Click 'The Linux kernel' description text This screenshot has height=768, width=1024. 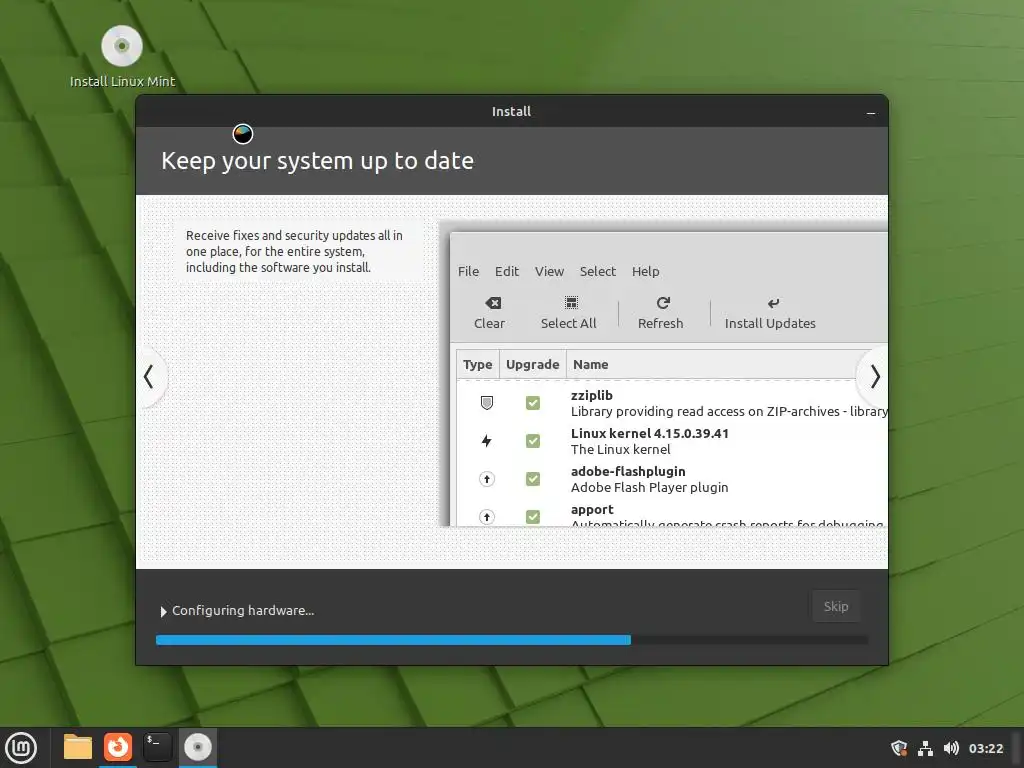[620, 449]
